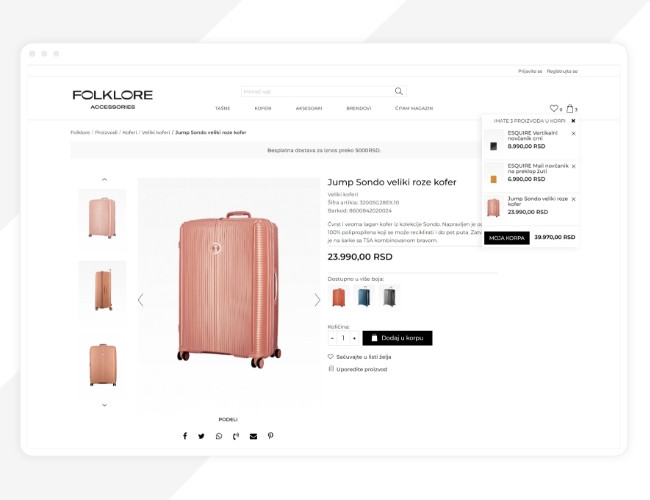Screen dimensions: 650x500
Task: Remove ESQUIRE Vertikalni novčanik from cart
Action: click(573, 133)
